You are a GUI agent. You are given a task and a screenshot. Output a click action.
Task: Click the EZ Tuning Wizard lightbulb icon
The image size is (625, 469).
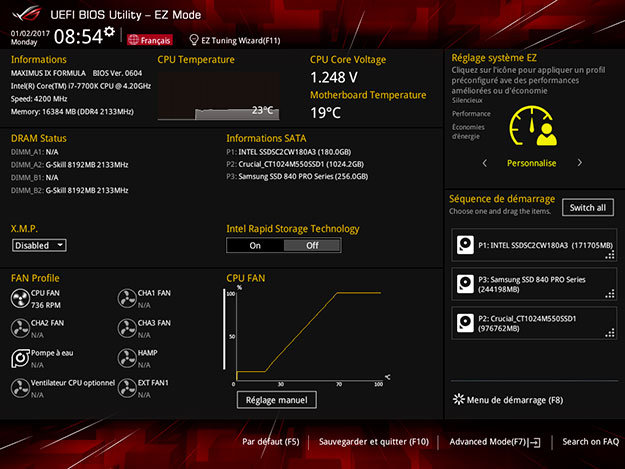pyautogui.click(x=194, y=40)
